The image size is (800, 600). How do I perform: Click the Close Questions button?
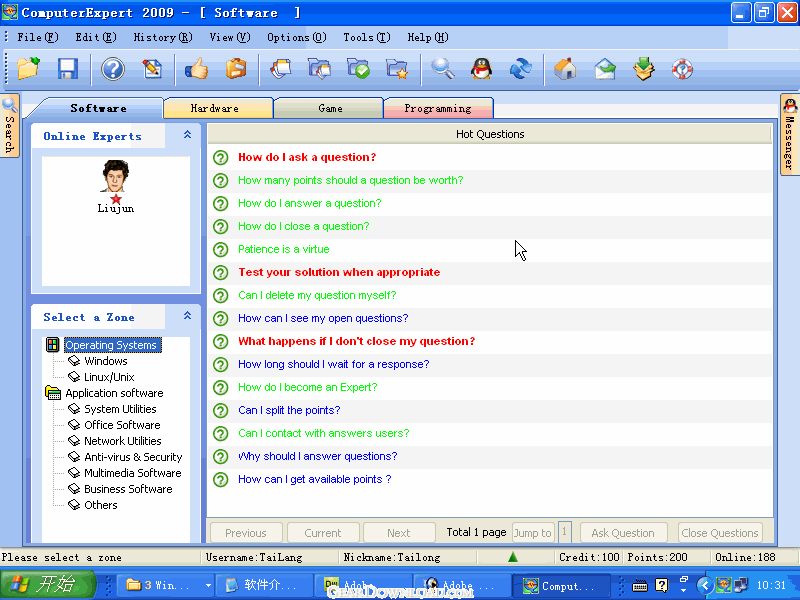point(720,533)
